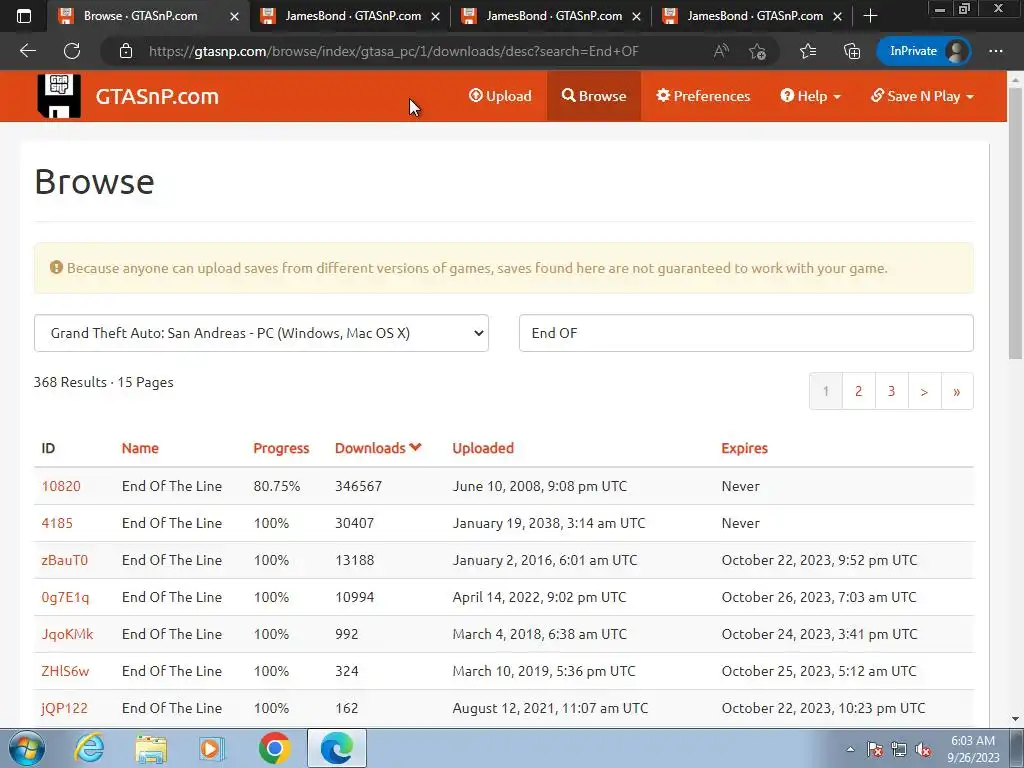Click Microsoft Edge taskbar icon
1024x768 pixels.
336,748
